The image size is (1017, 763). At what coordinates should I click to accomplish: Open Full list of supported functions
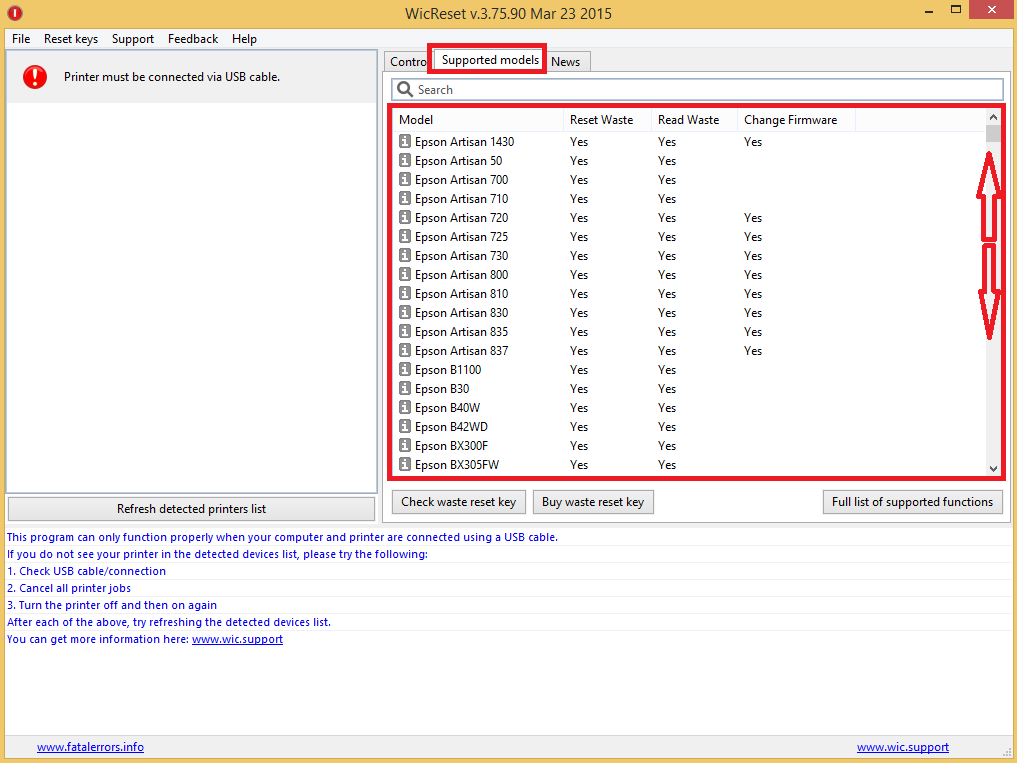(x=913, y=502)
